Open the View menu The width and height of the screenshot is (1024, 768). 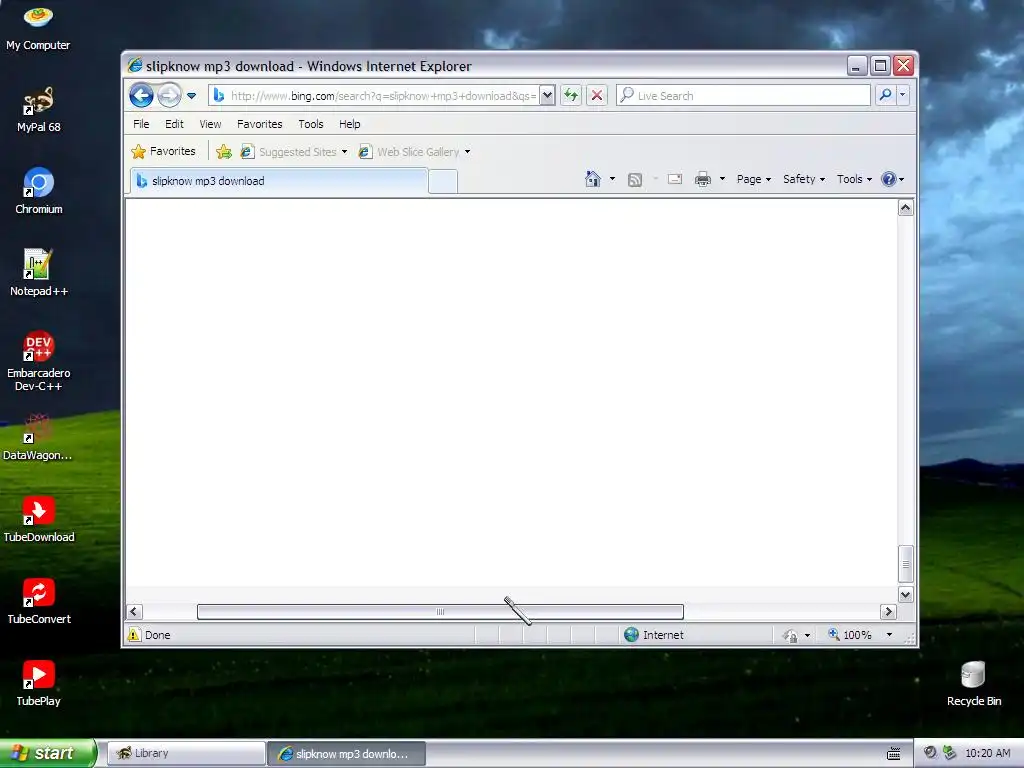pos(210,124)
